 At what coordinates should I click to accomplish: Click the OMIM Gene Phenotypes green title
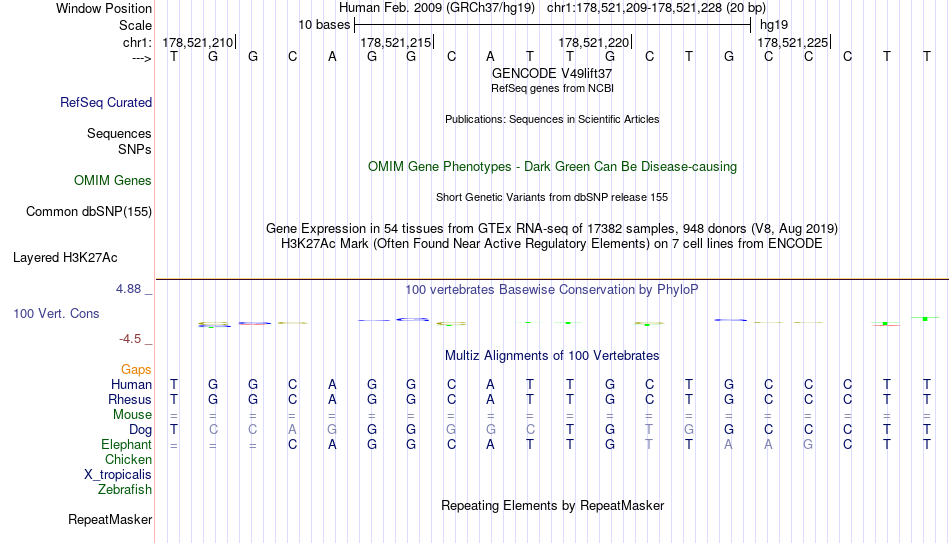tap(552, 167)
